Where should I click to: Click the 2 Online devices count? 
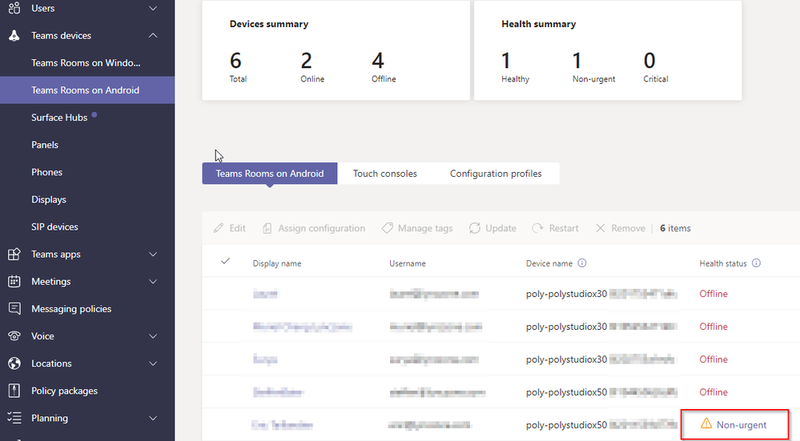(306, 61)
